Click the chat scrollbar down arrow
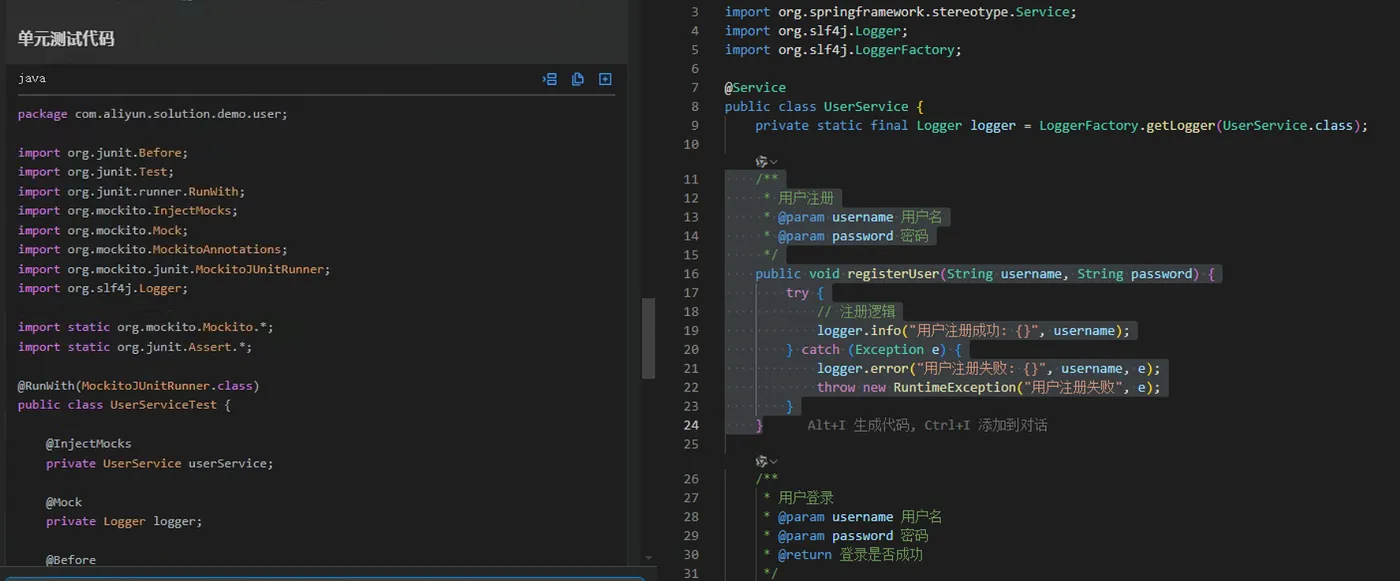Screen dimensions: 1400x581 pyautogui.click(x=648, y=558)
